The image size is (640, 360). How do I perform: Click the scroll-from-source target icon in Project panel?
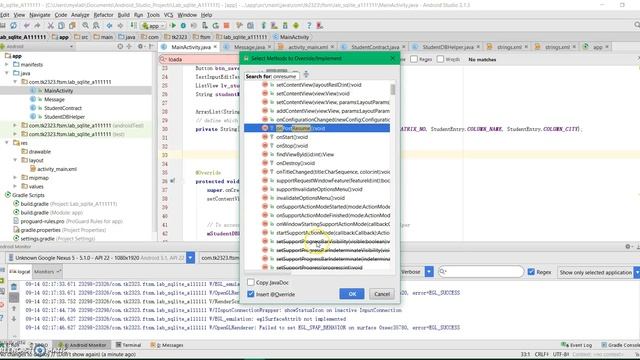pyautogui.click(x=120, y=47)
